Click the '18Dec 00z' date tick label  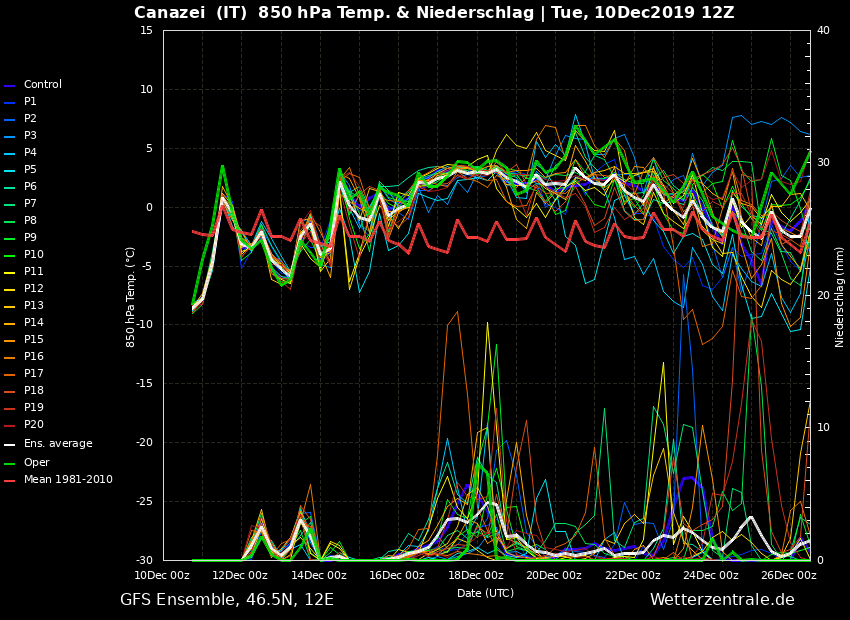tap(475, 576)
